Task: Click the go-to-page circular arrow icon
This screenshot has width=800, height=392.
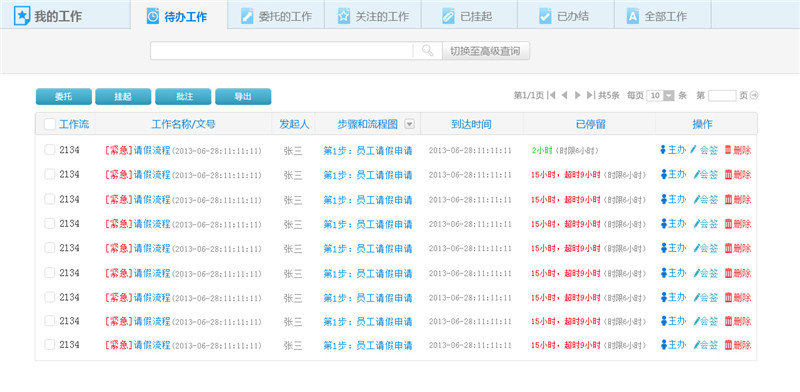Action: point(754,95)
